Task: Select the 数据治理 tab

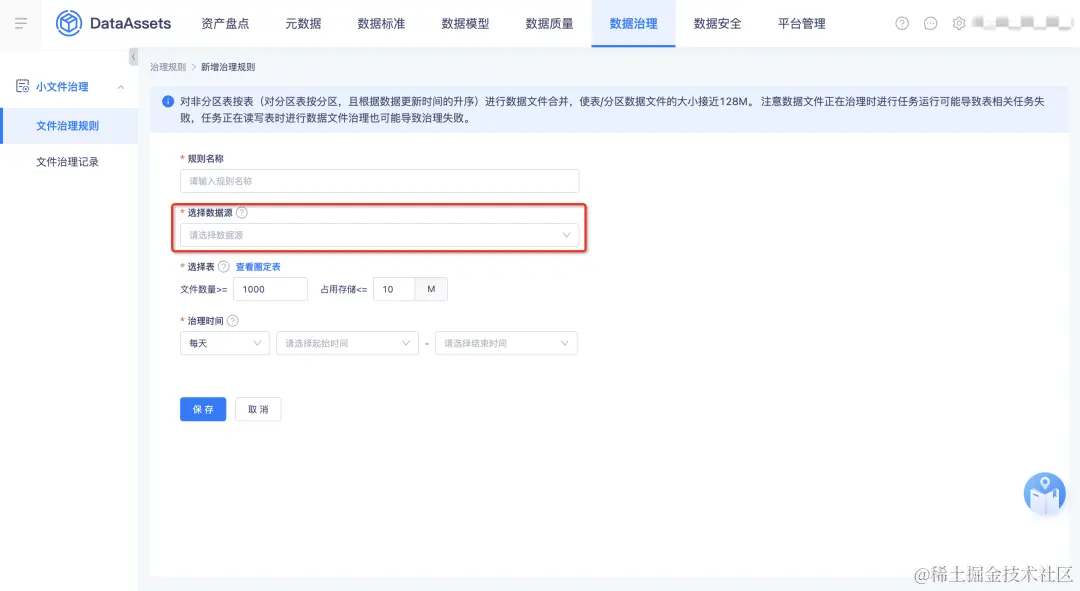Action: [633, 23]
